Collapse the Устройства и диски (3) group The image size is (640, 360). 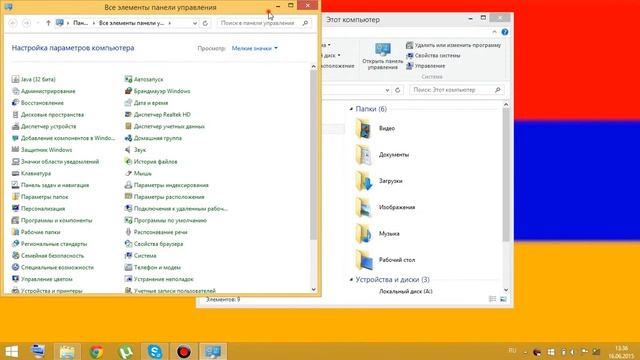pos(351,280)
